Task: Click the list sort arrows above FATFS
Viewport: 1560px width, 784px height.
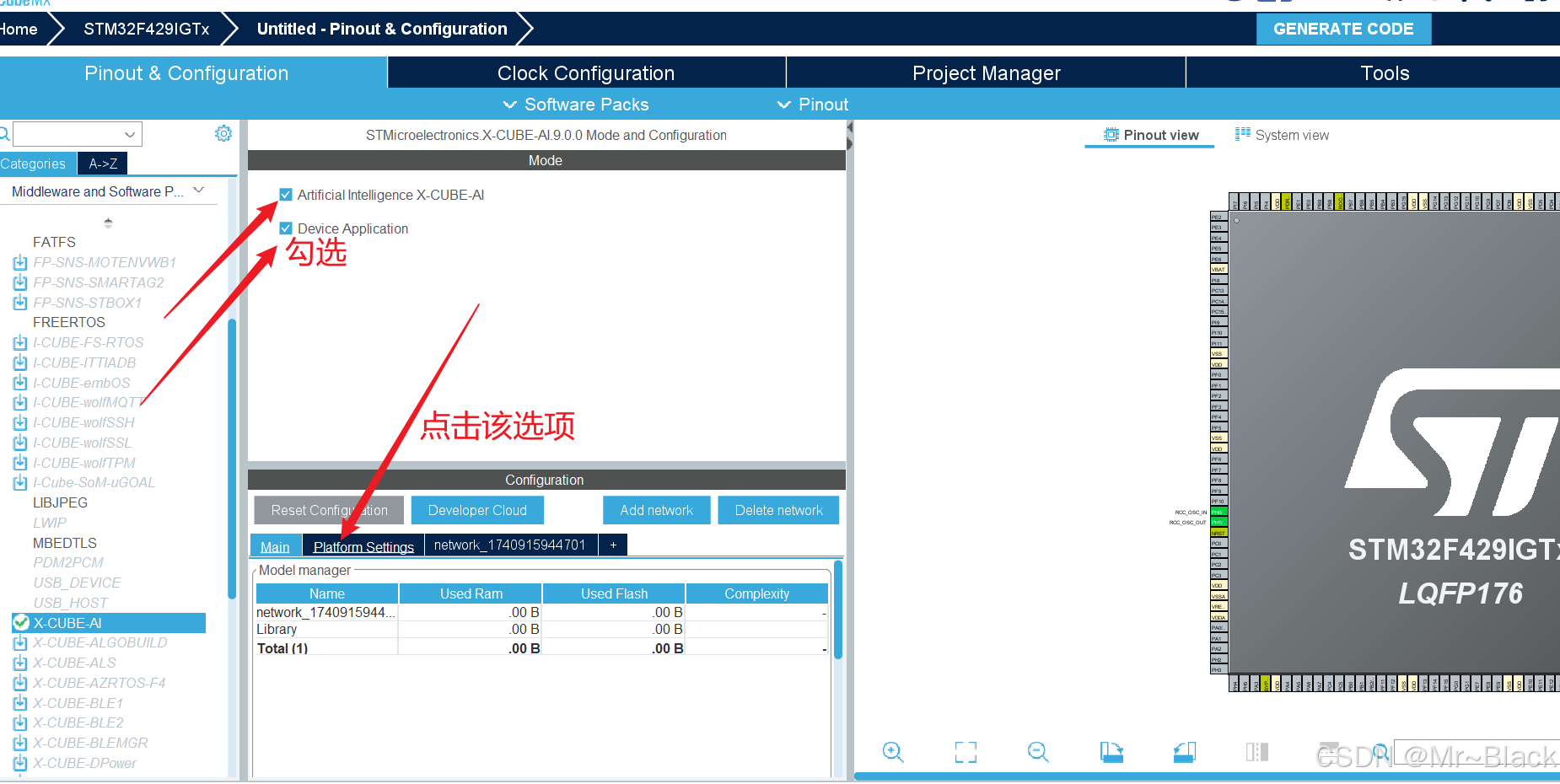Action: click(108, 223)
